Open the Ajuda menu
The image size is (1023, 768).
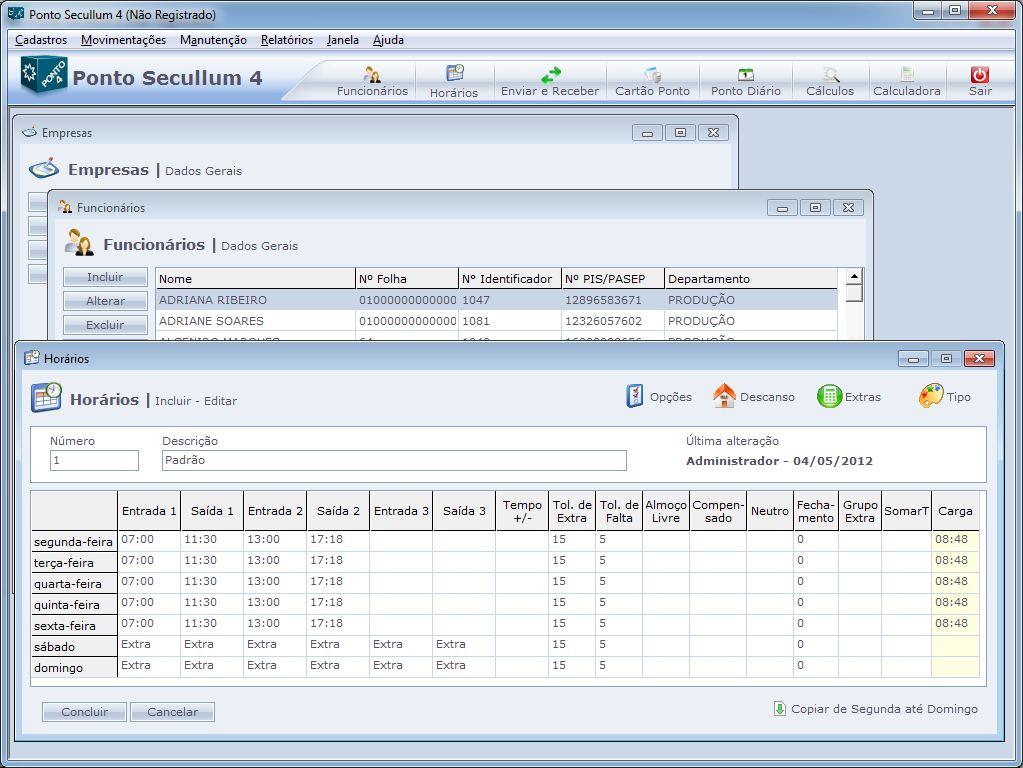point(388,40)
